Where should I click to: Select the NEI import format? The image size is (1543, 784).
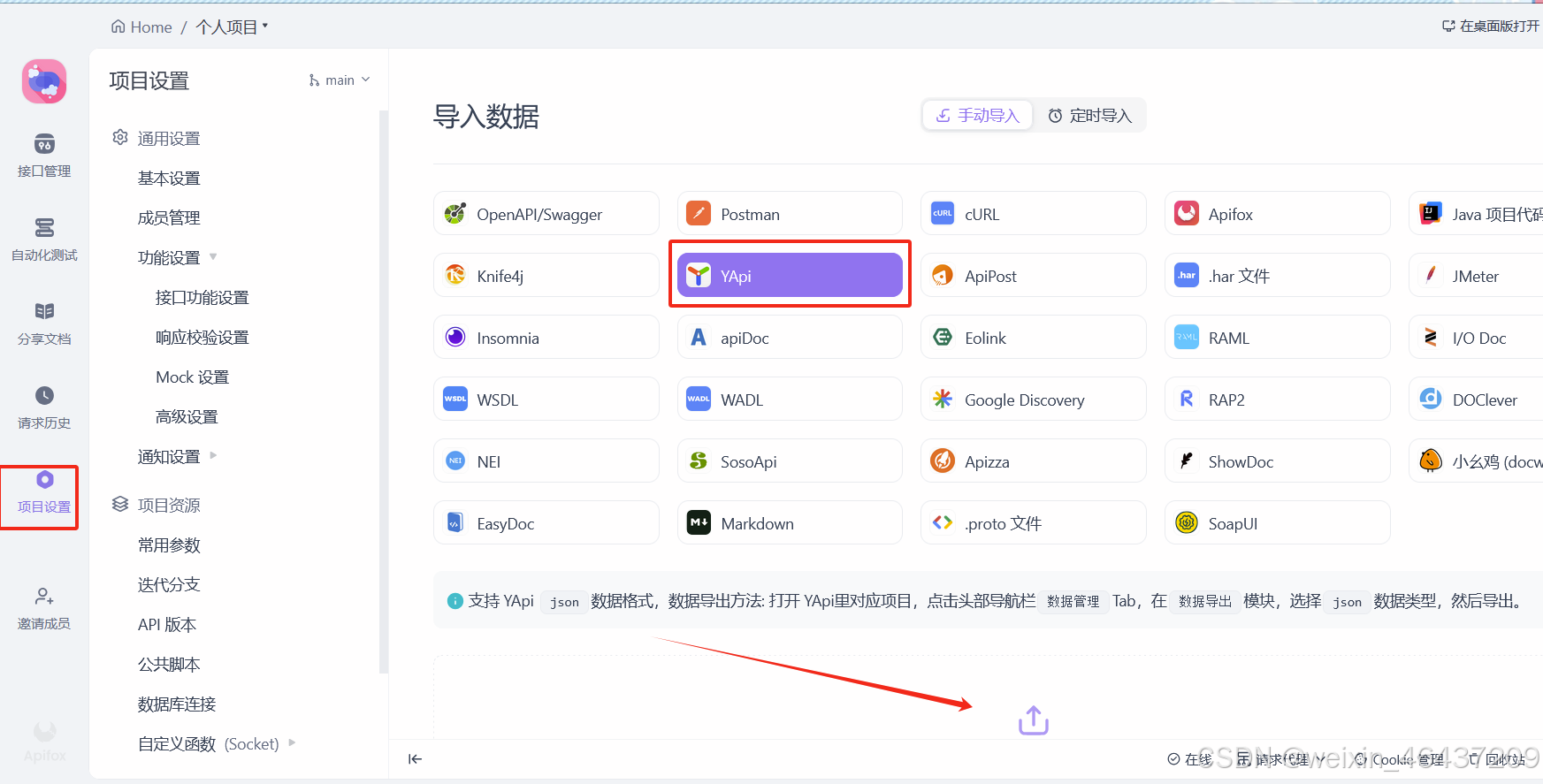546,461
